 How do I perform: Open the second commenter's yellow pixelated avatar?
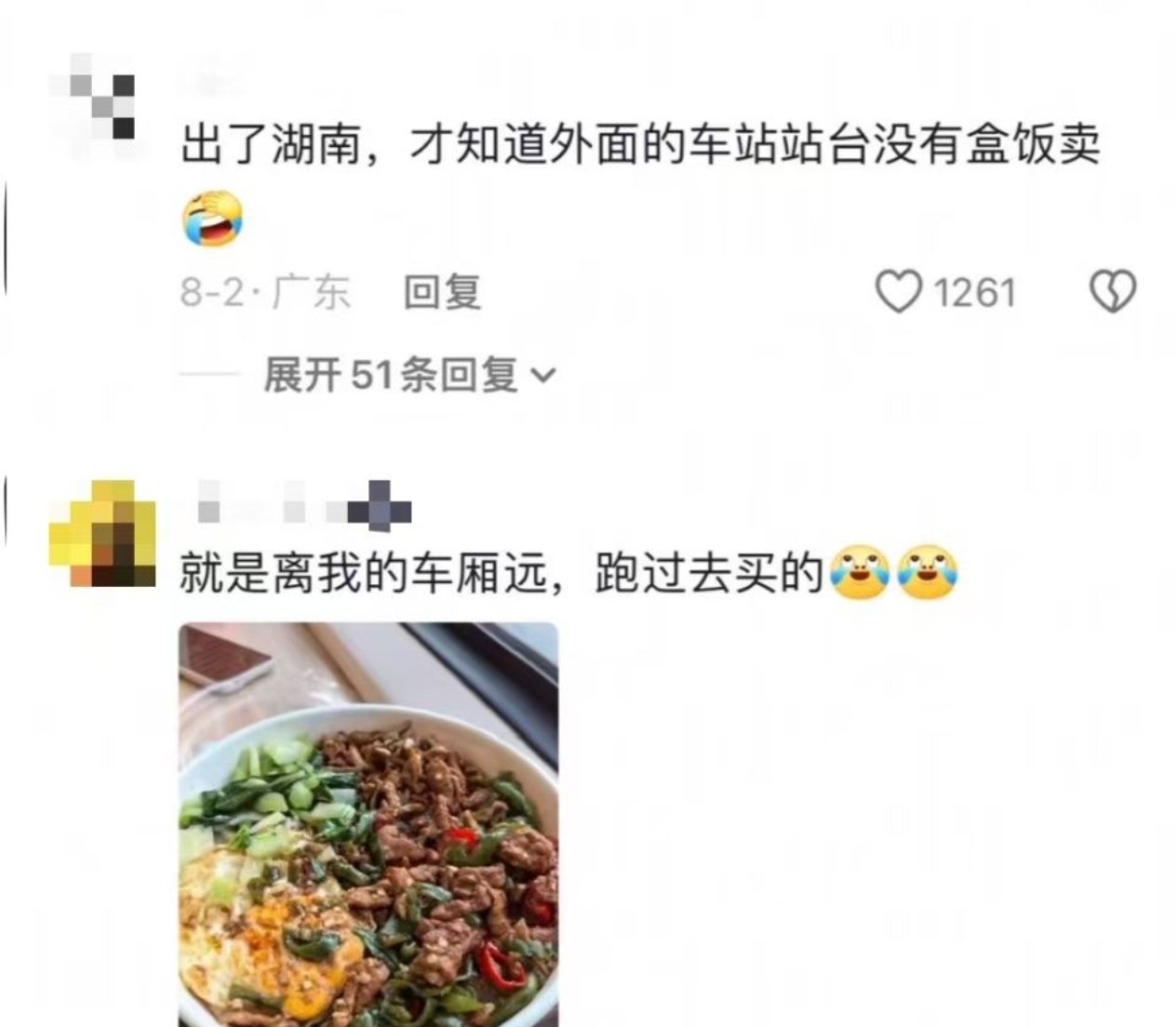point(102,533)
